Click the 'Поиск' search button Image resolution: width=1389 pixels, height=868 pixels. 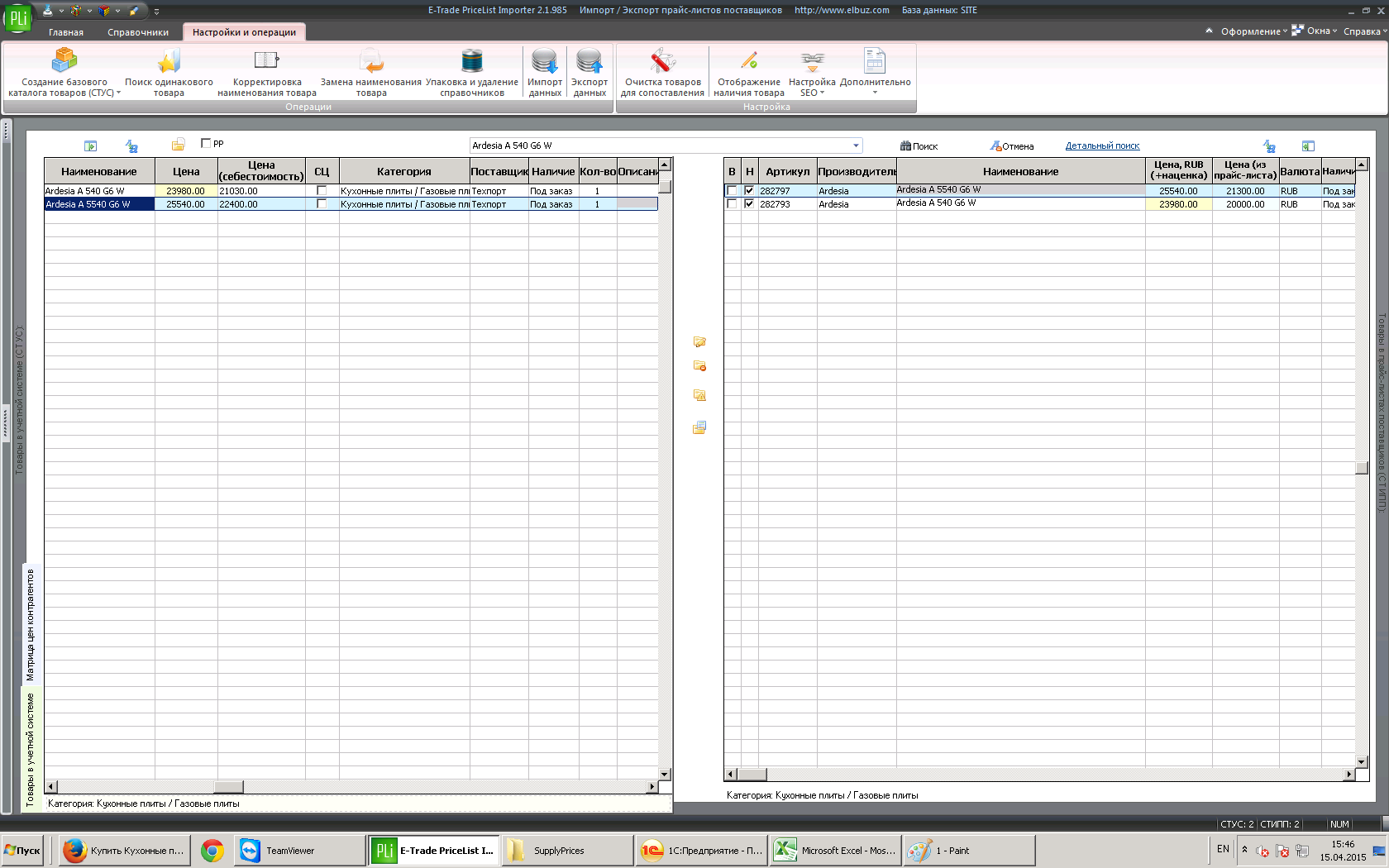tap(919, 146)
